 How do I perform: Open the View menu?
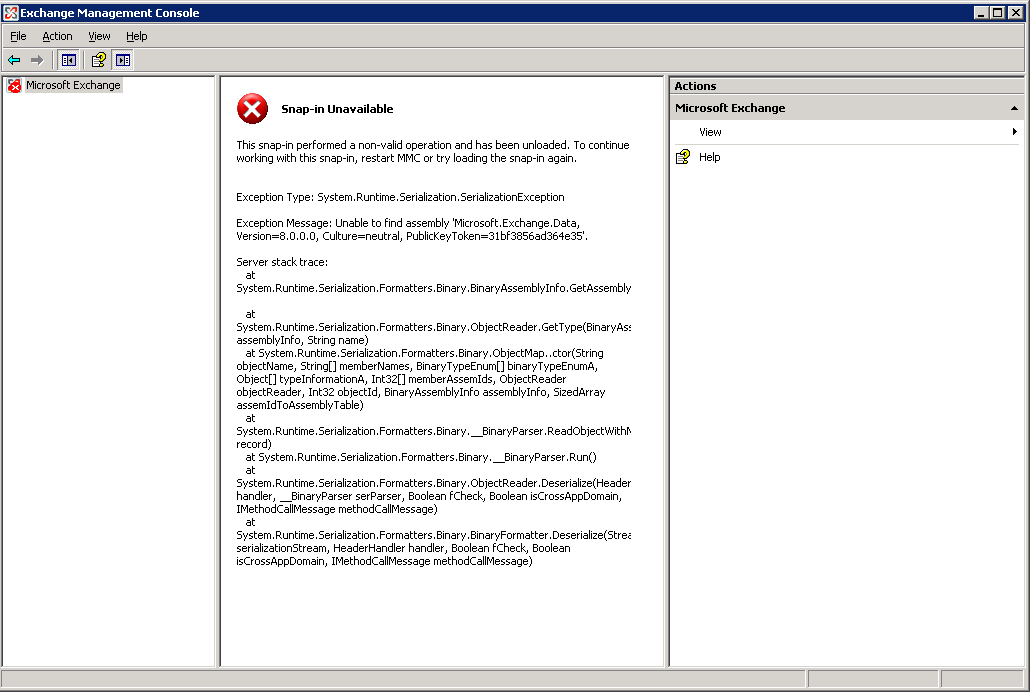click(99, 36)
